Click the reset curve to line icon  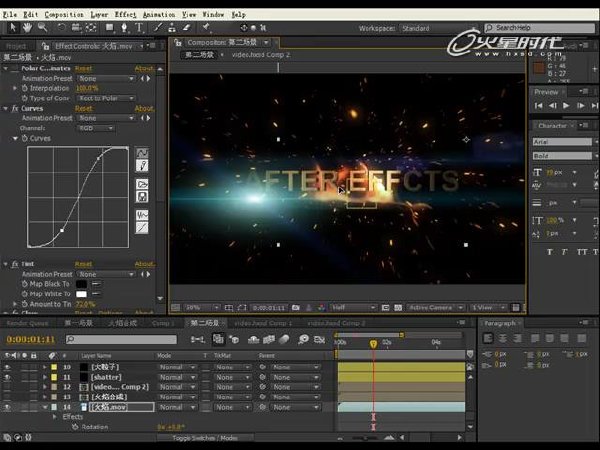coord(142,228)
